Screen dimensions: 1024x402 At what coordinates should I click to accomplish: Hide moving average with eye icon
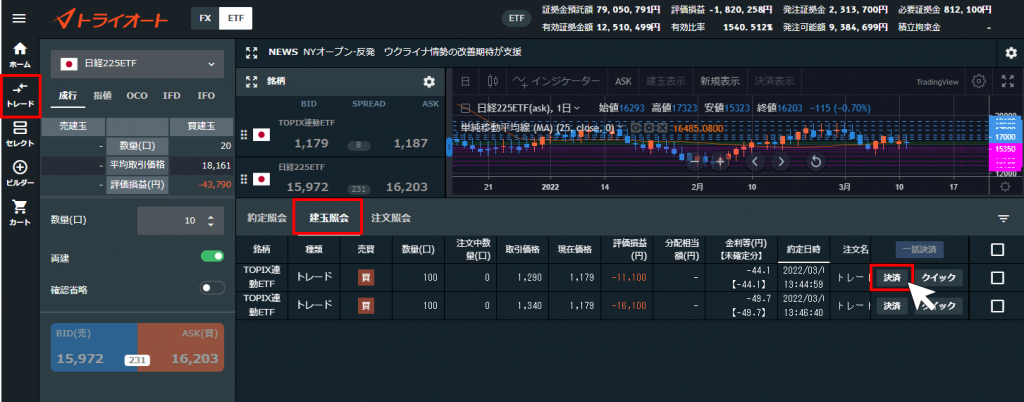[x=636, y=128]
